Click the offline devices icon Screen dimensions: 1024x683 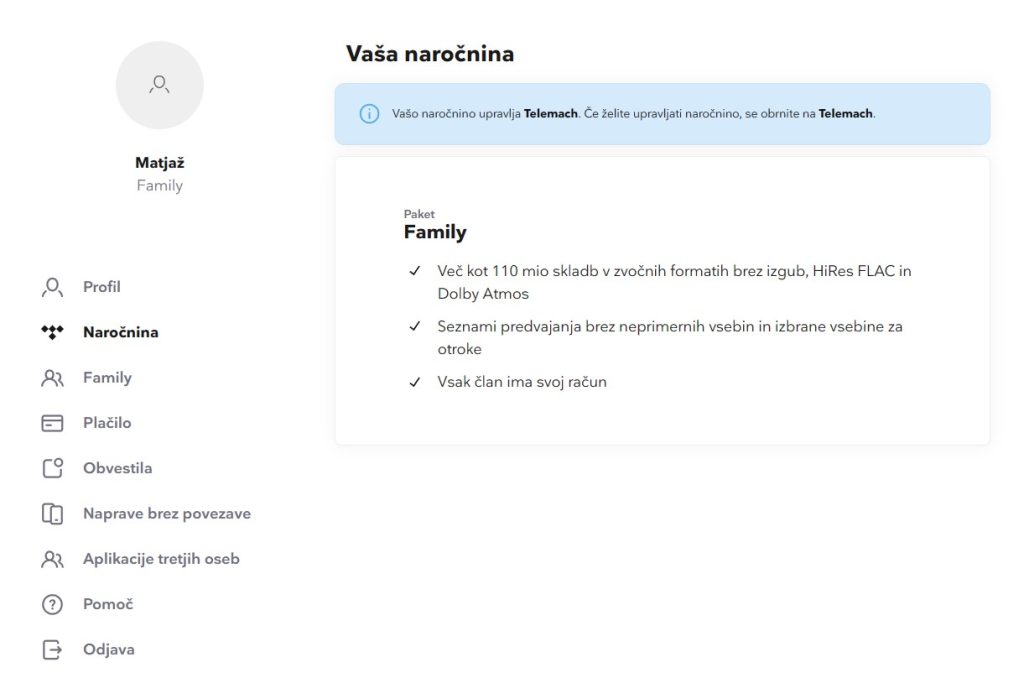tap(52, 514)
